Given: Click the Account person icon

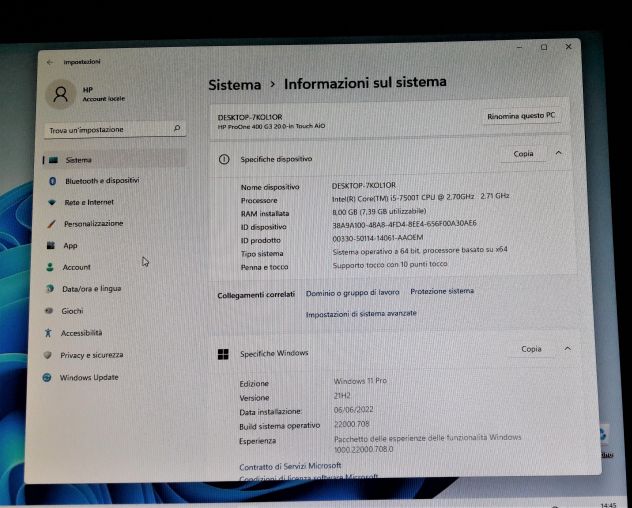Looking at the screenshot, I should [50, 267].
